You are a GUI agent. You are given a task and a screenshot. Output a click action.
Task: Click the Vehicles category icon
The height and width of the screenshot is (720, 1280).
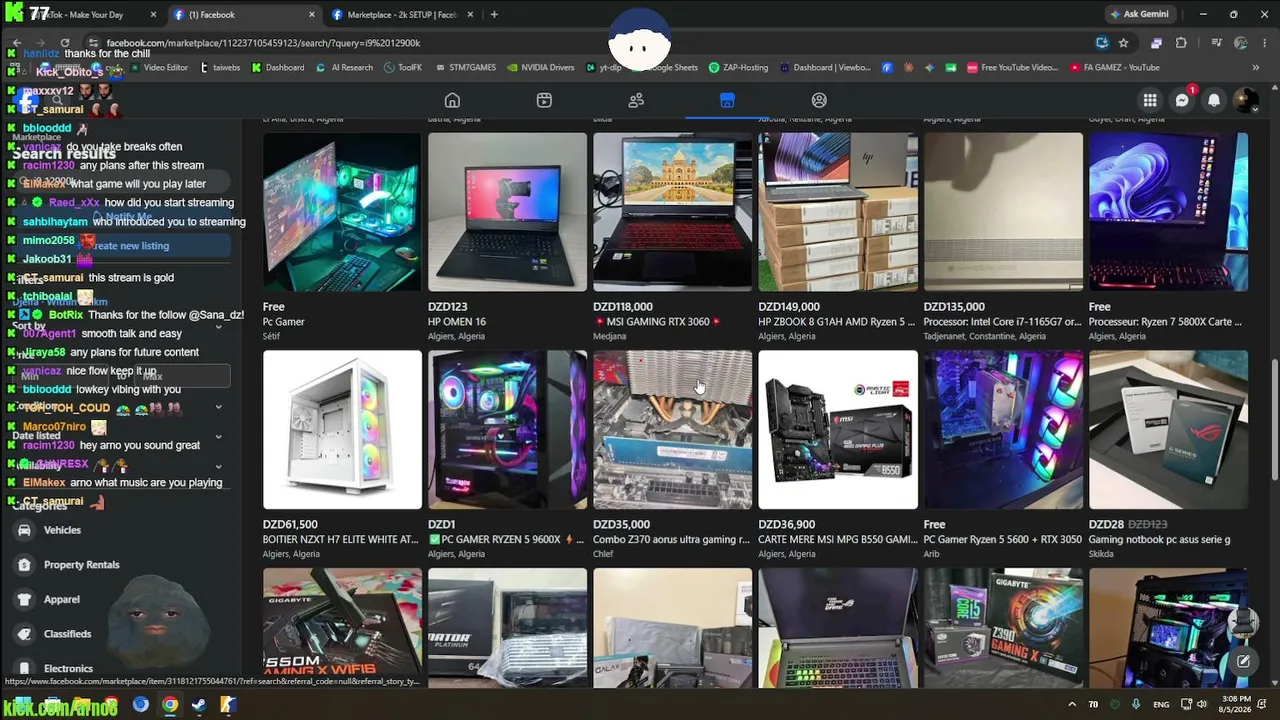click(24, 530)
